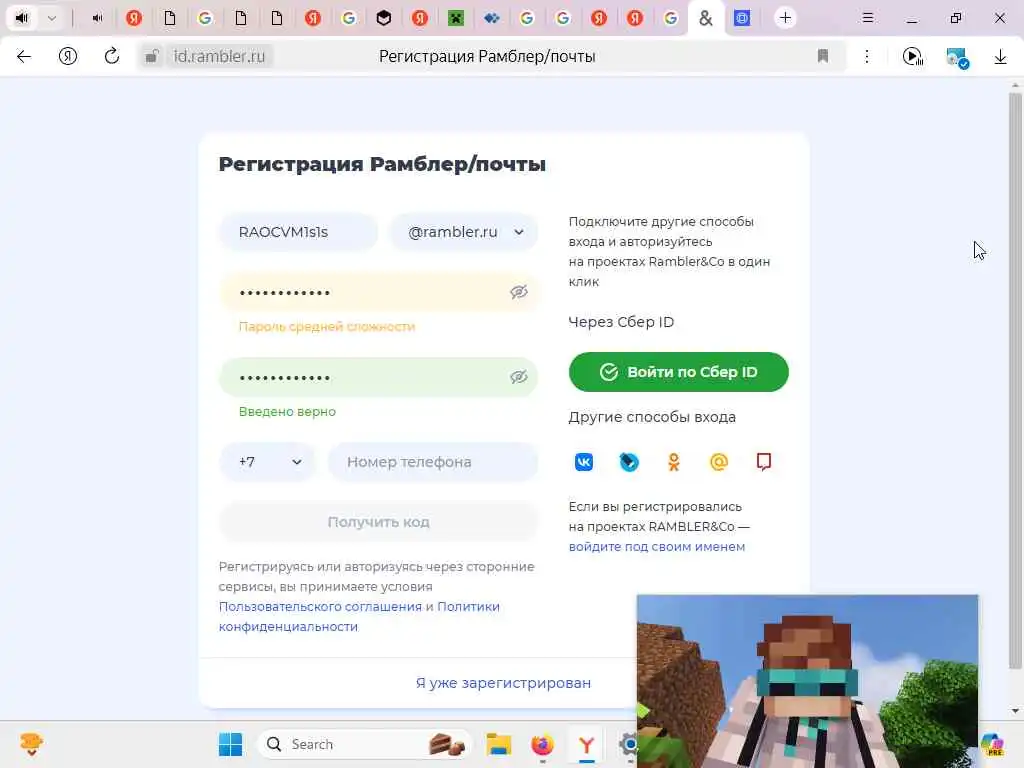Click the lock icon next to id.rambler.ru
Screen dimensions: 1024x768
click(x=152, y=56)
